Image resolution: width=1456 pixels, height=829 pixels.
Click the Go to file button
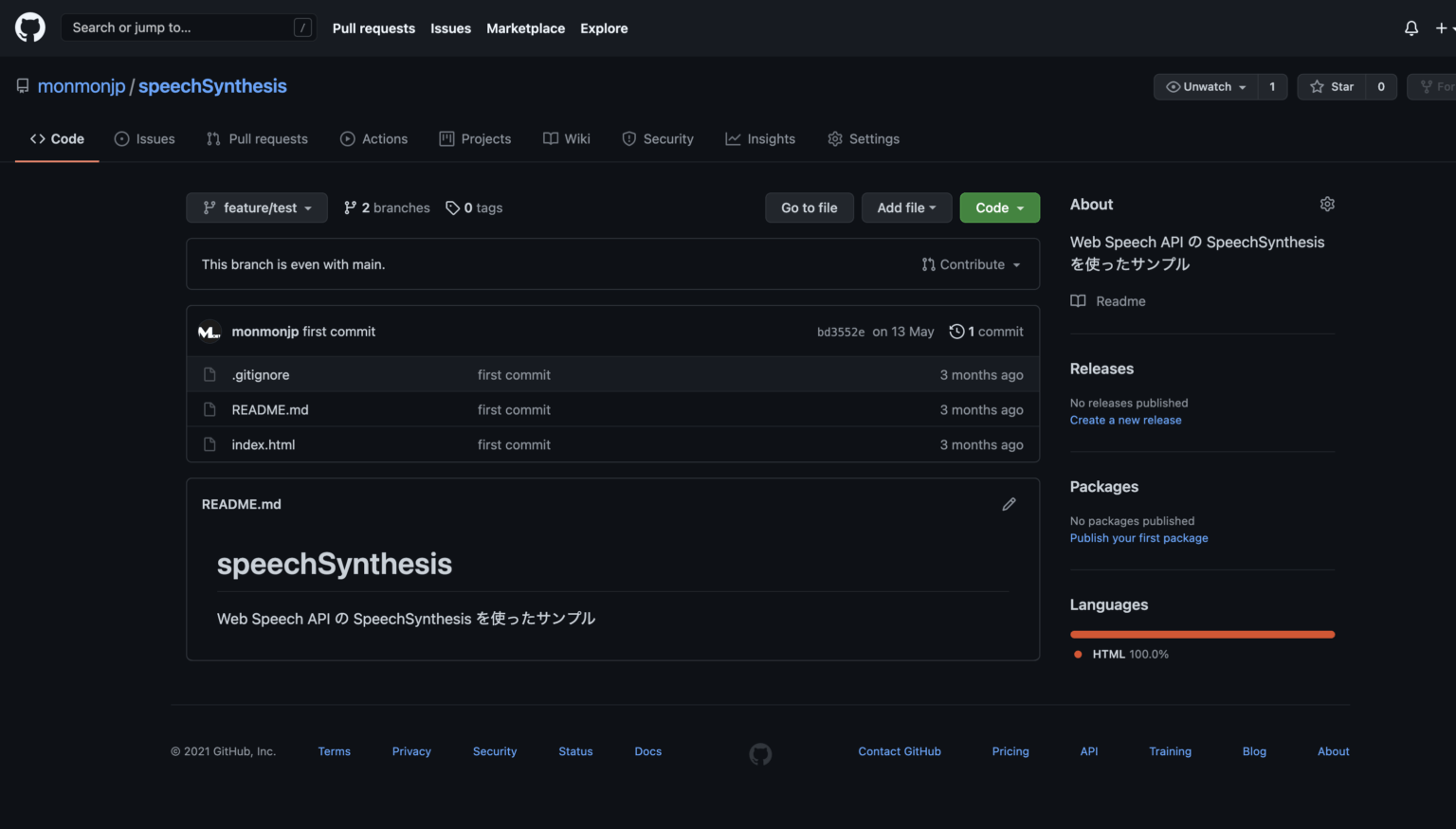tap(810, 207)
